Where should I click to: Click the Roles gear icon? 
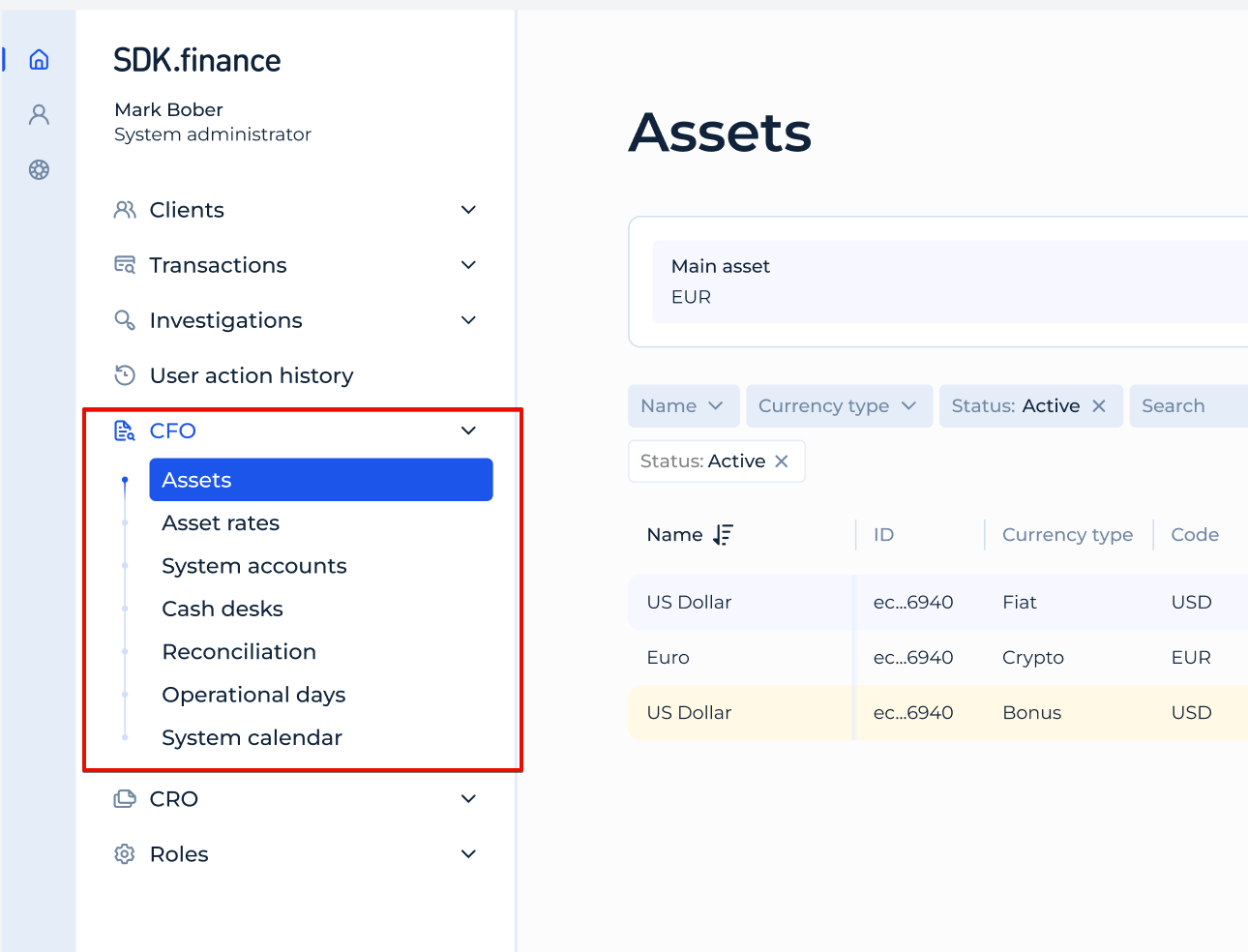(x=124, y=853)
